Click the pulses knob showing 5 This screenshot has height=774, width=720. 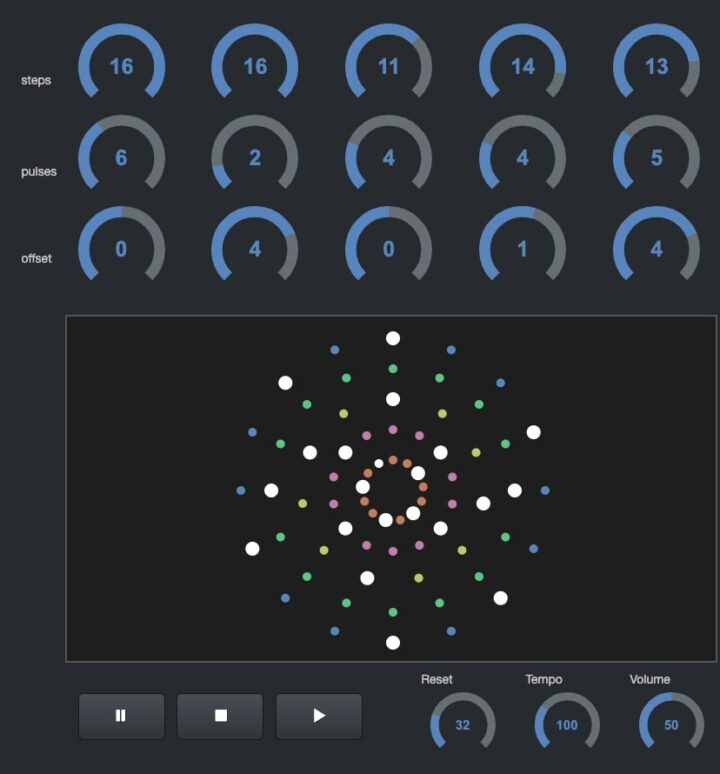click(x=656, y=158)
